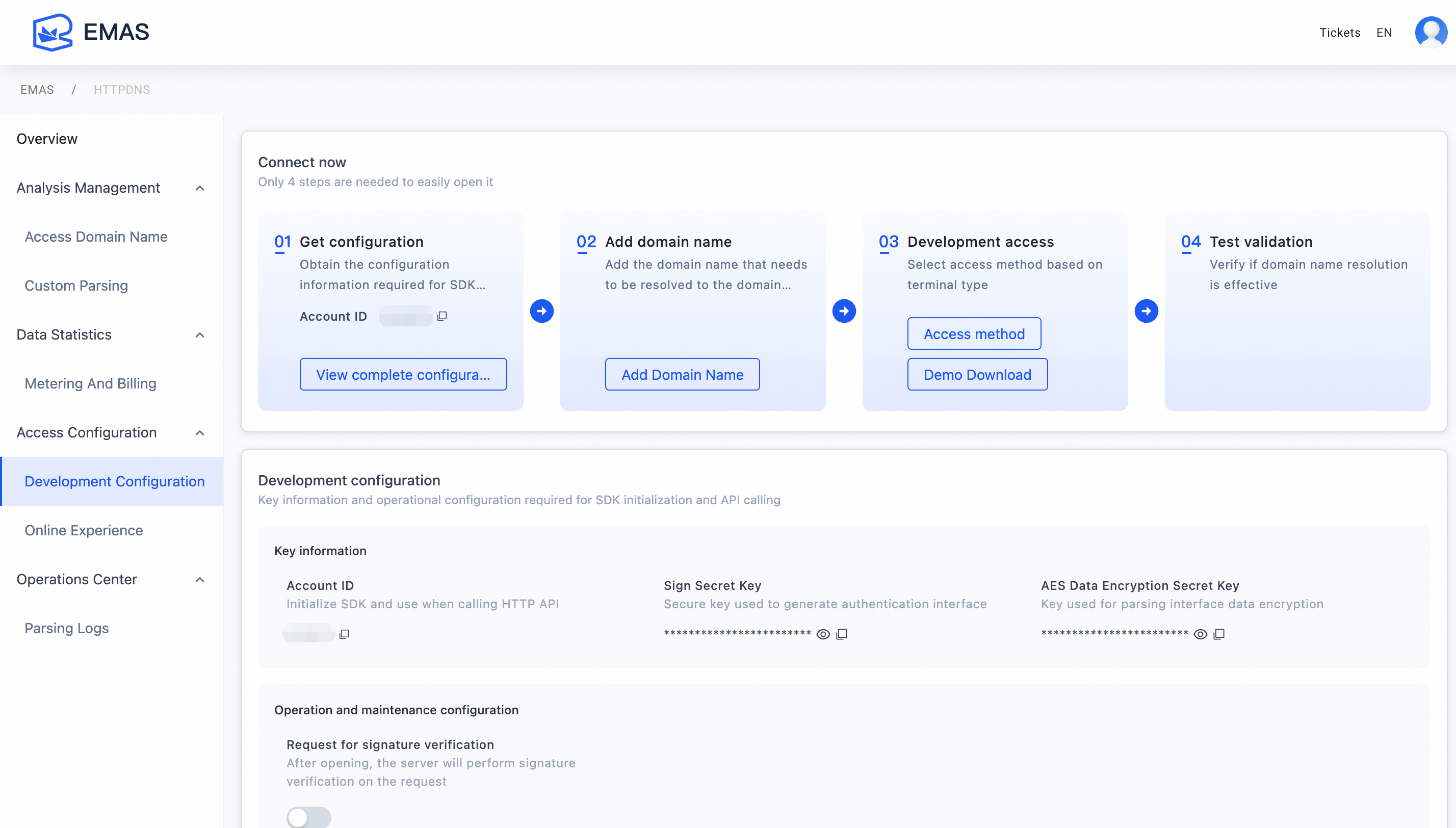
Task: Click the Connect now heading
Action: (x=302, y=162)
